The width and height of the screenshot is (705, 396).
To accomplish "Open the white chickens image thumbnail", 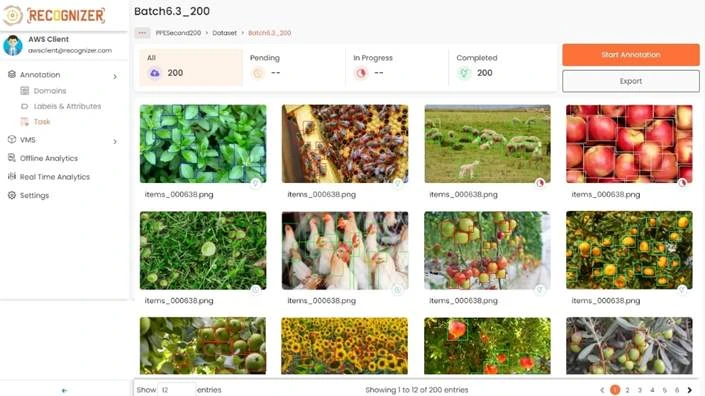I will click(x=345, y=250).
